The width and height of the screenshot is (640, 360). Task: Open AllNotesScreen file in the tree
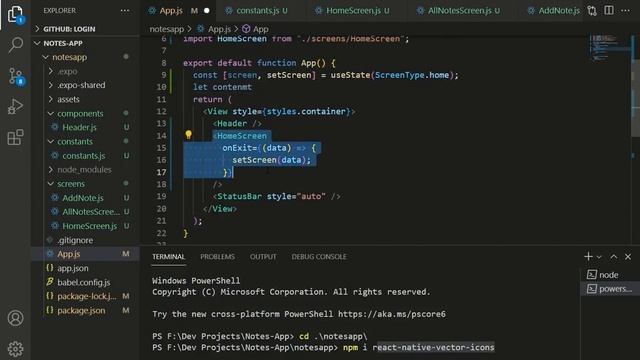(x=86, y=212)
